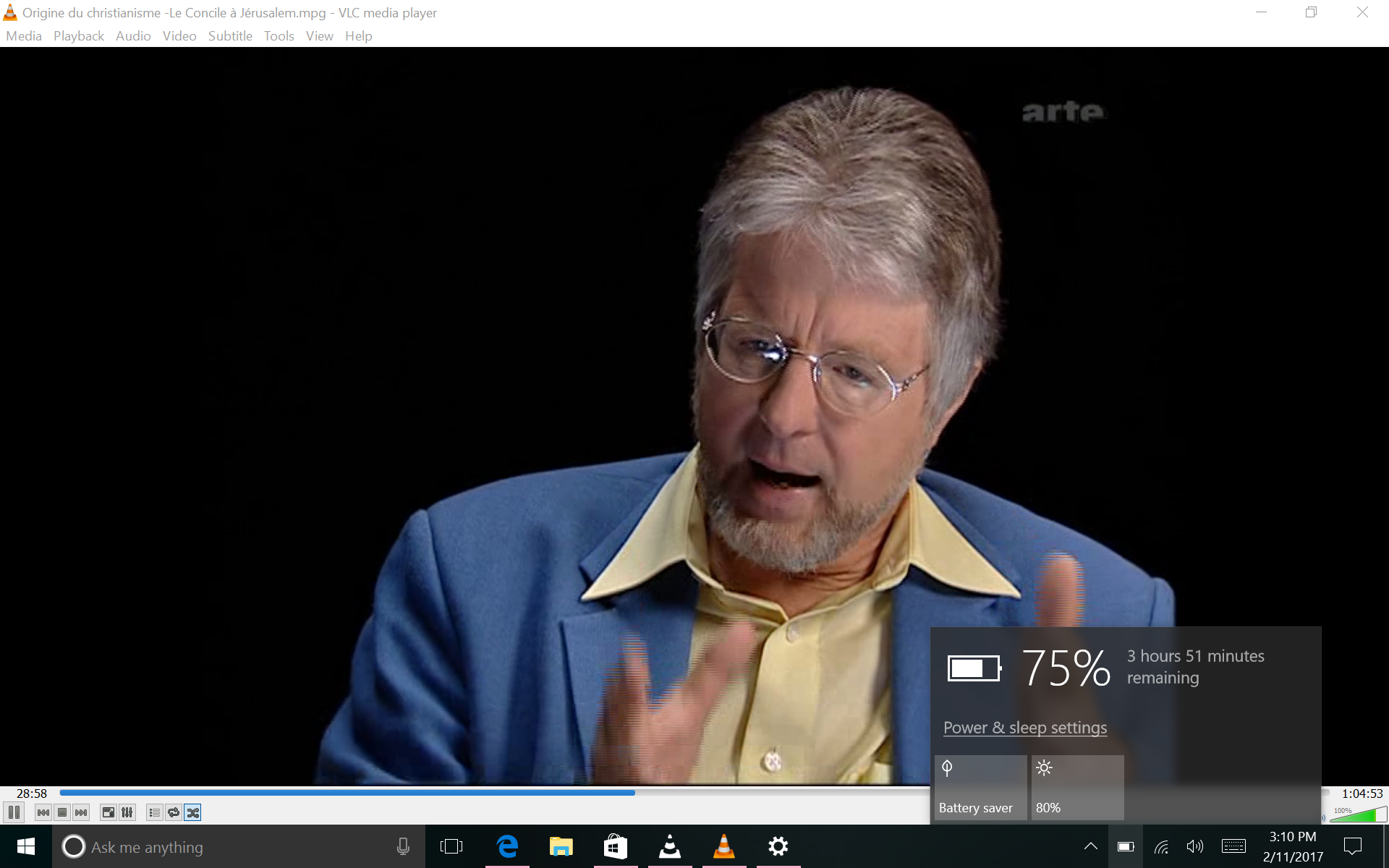
Task: Click the large battery icon in flyout
Action: click(974, 668)
